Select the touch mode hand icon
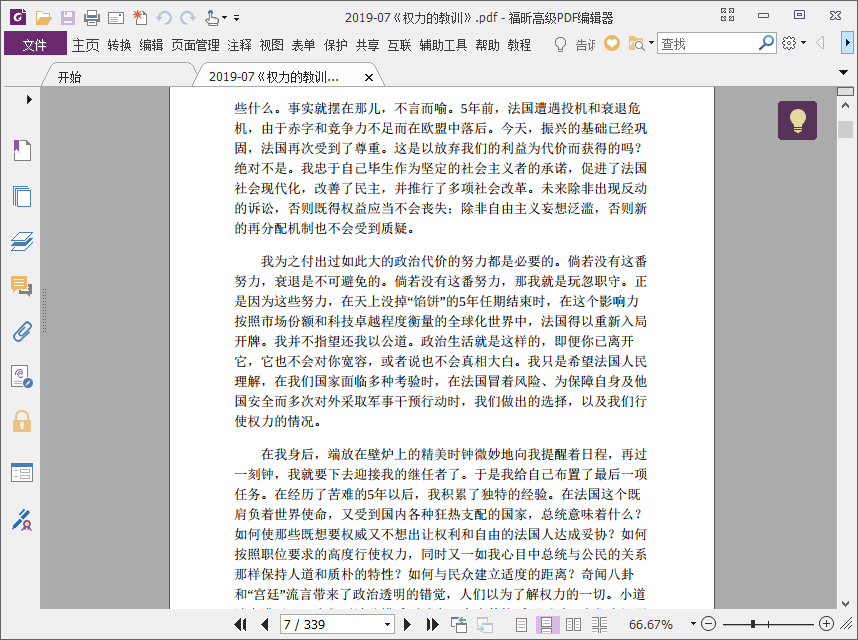Screen dimensions: 858x640 click(x=212, y=18)
